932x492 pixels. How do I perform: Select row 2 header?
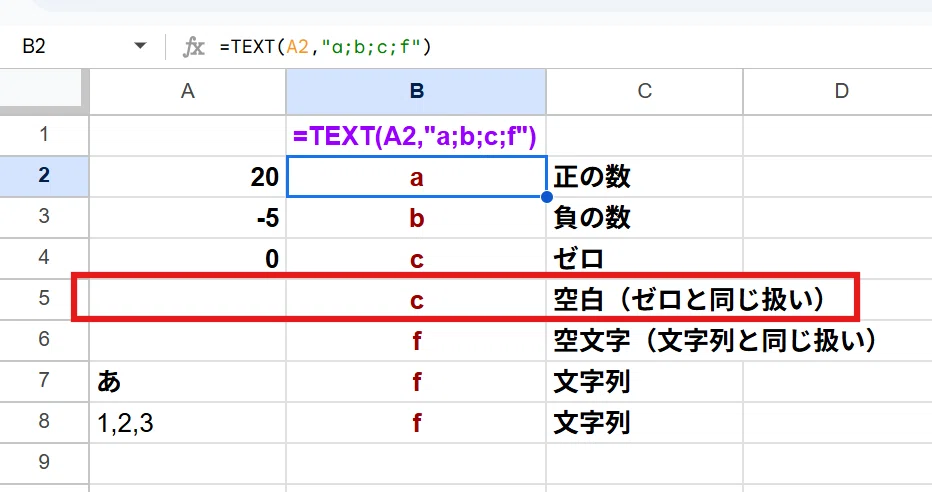point(44,176)
